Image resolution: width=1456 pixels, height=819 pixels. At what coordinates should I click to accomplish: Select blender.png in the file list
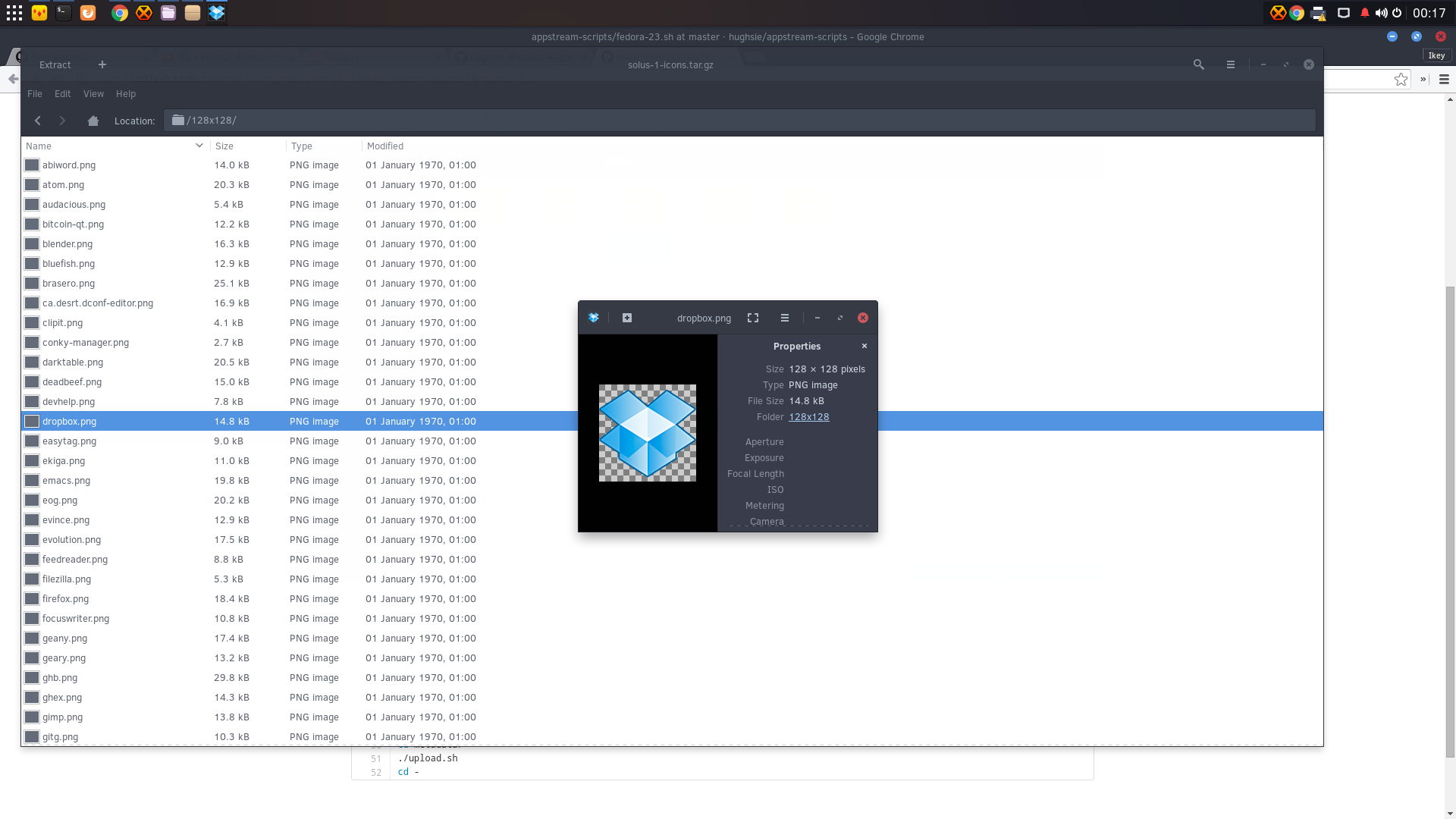coord(672,244)
